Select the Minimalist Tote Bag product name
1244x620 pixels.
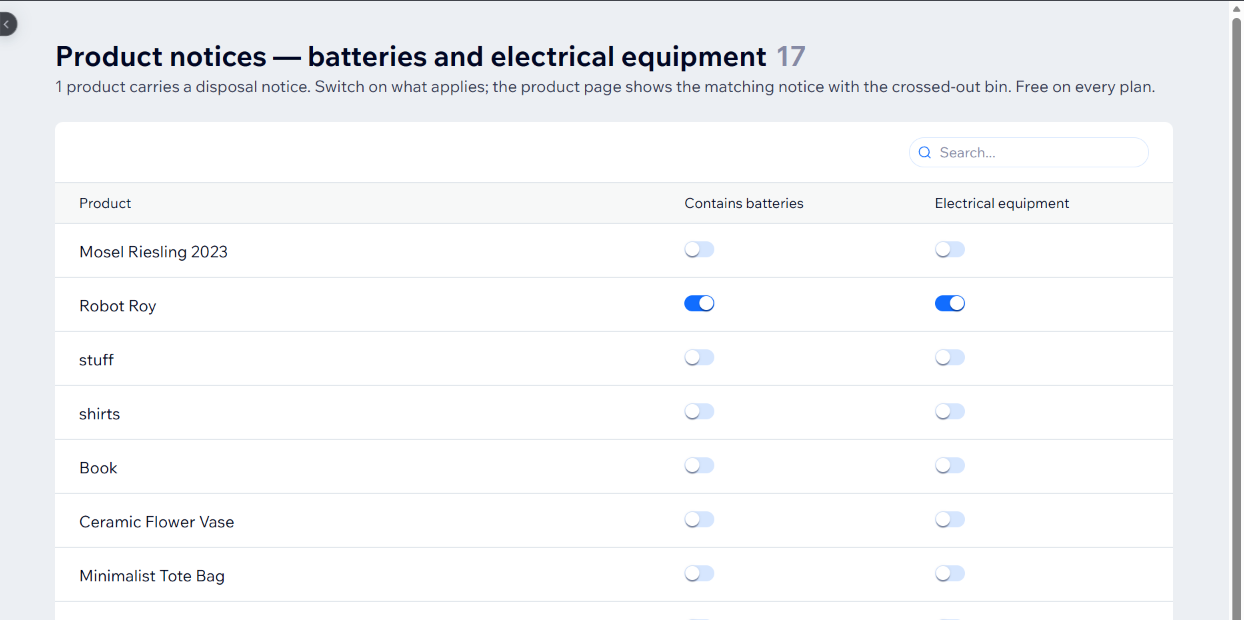(x=152, y=576)
